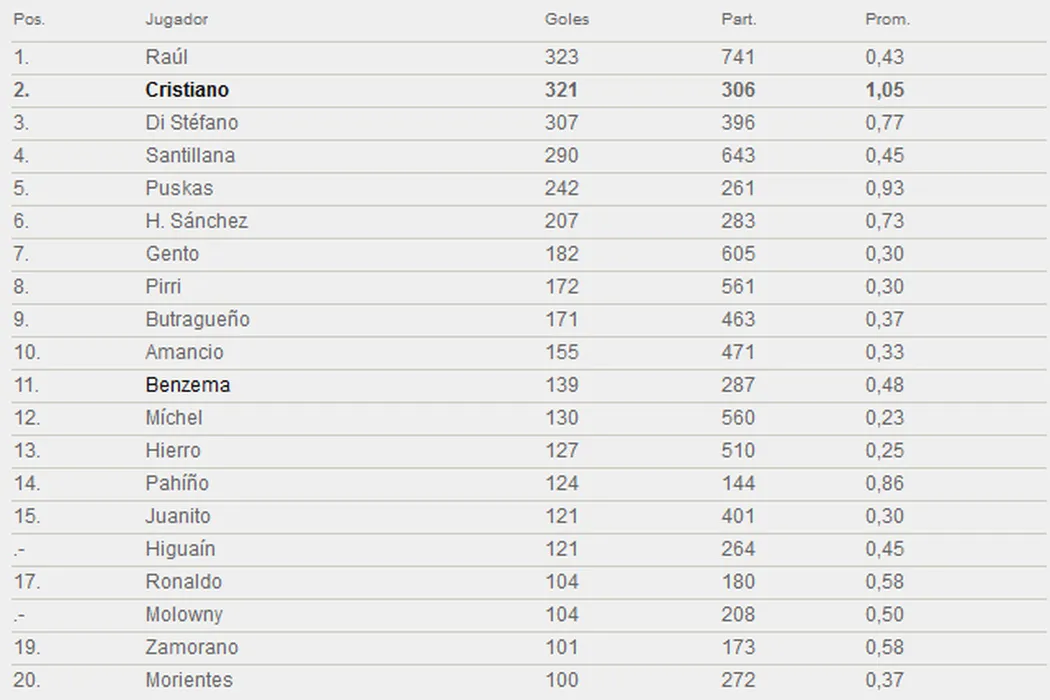Select player Di Stéfano
The width and height of the screenshot is (1050, 700).
(x=191, y=123)
